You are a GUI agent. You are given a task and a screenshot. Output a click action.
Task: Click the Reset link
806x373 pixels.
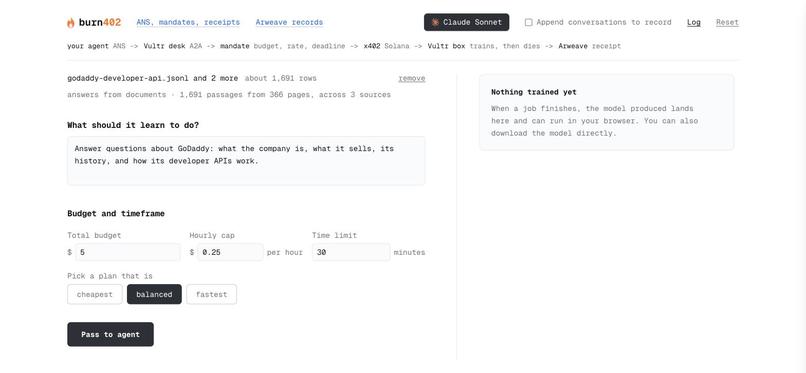coord(727,23)
